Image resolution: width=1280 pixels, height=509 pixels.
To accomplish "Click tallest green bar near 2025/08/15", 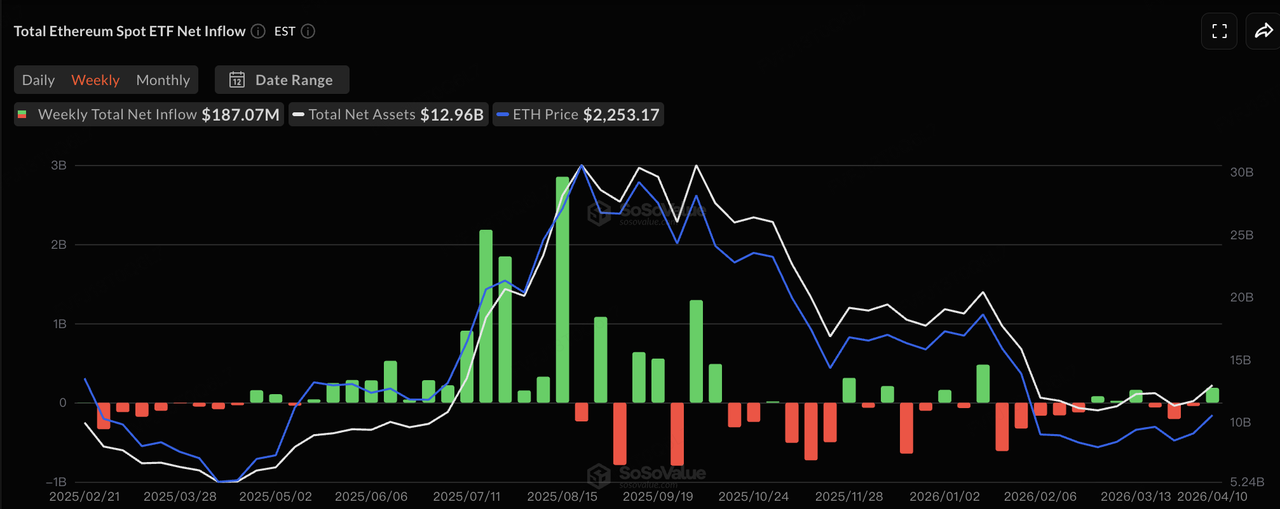I will point(562,289).
